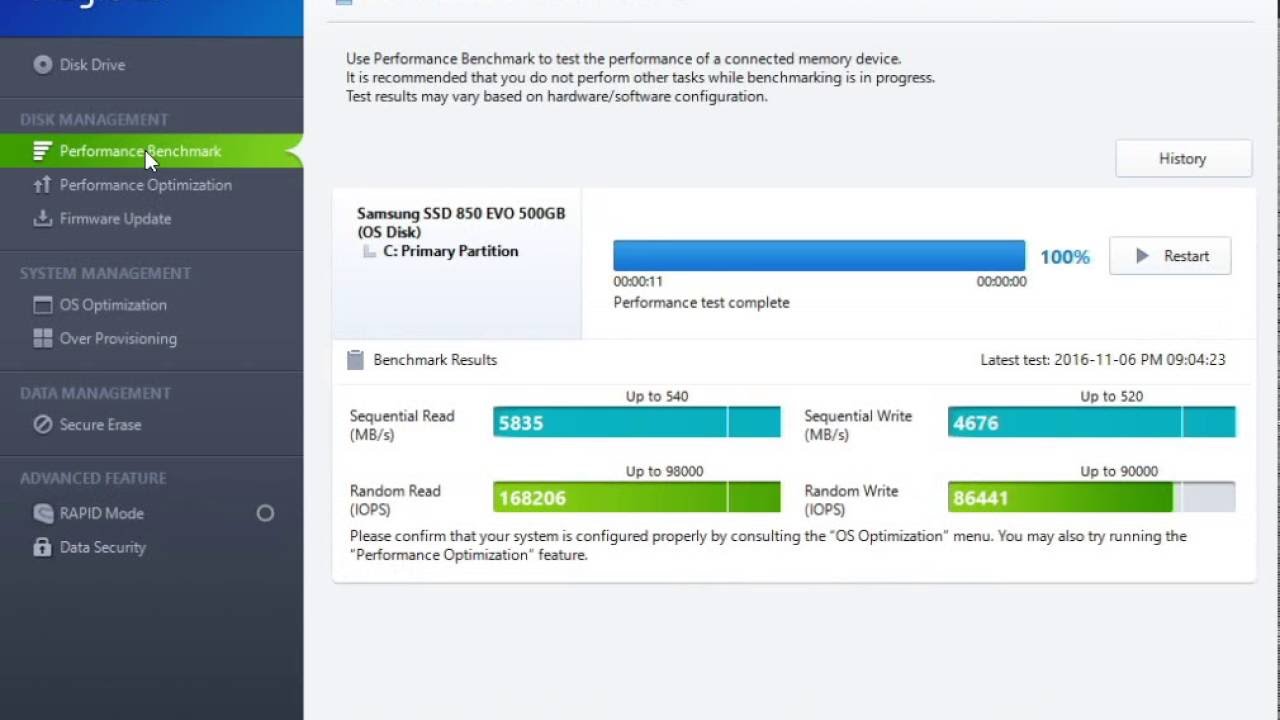Select C: Primary Partition entry
Viewport: 1280px width, 720px height.
(450, 251)
